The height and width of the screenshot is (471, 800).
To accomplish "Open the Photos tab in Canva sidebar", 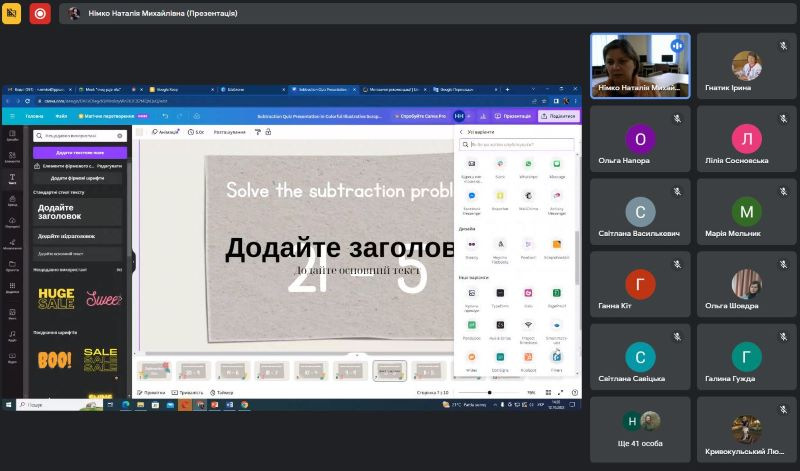I will [12, 314].
